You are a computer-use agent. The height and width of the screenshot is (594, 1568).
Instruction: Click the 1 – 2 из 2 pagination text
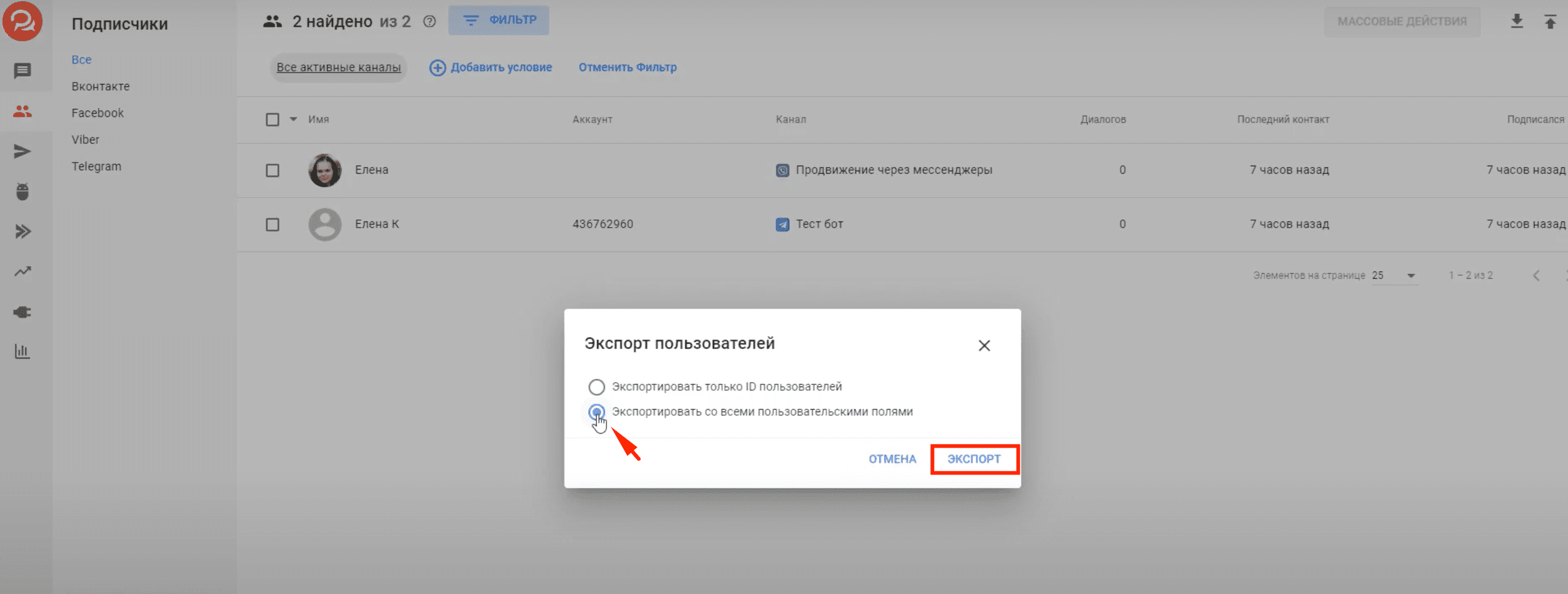coord(1470,276)
